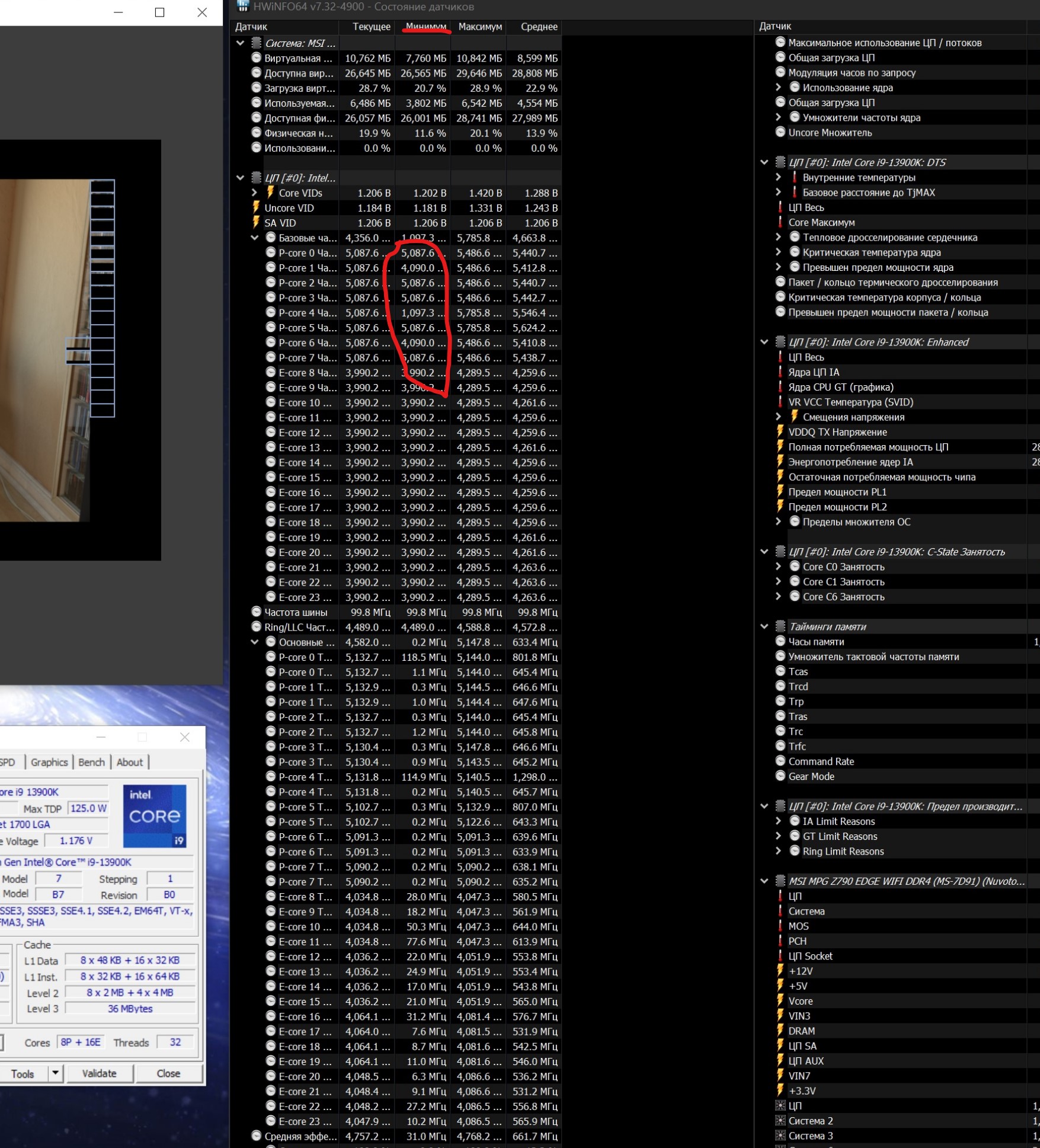
Task: Expand IA Limit Reasons
Action: [778, 821]
